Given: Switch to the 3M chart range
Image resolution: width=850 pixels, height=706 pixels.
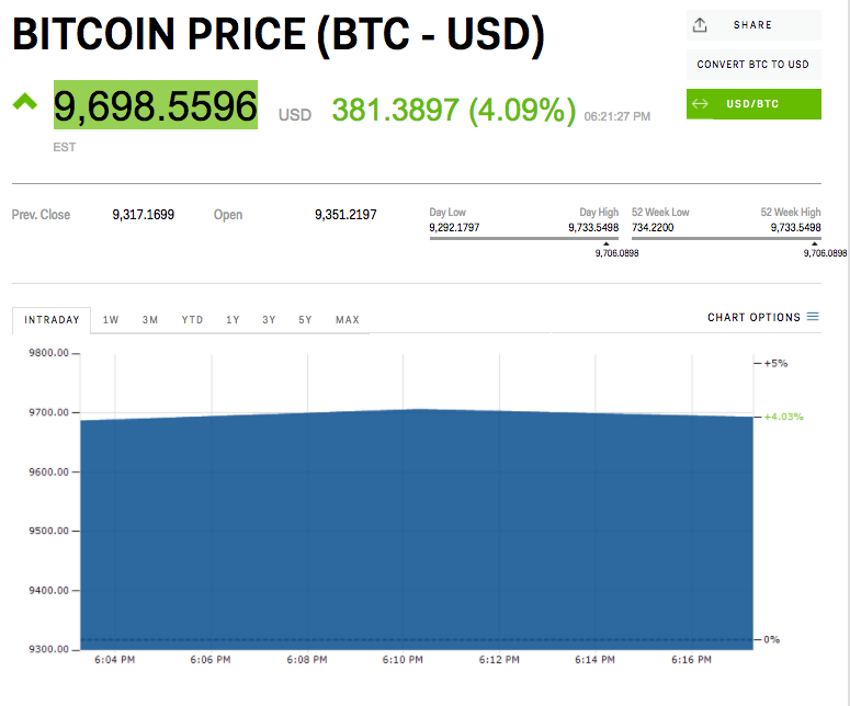Looking at the screenshot, I should point(150,320).
